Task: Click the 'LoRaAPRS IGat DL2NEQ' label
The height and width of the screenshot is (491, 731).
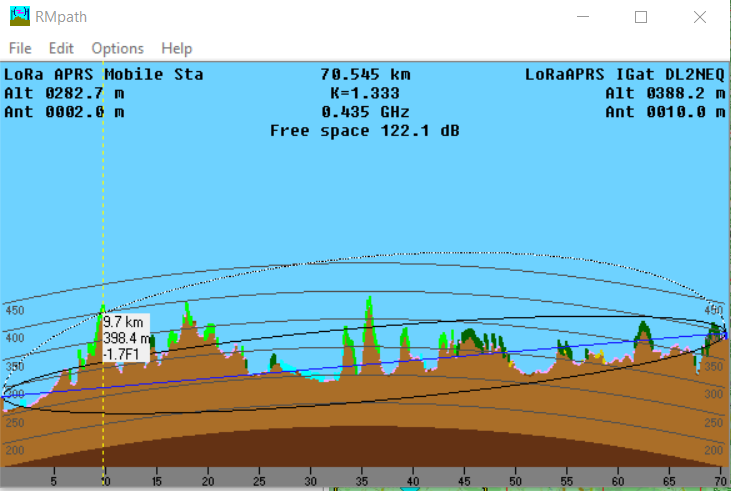Action: pos(625,75)
